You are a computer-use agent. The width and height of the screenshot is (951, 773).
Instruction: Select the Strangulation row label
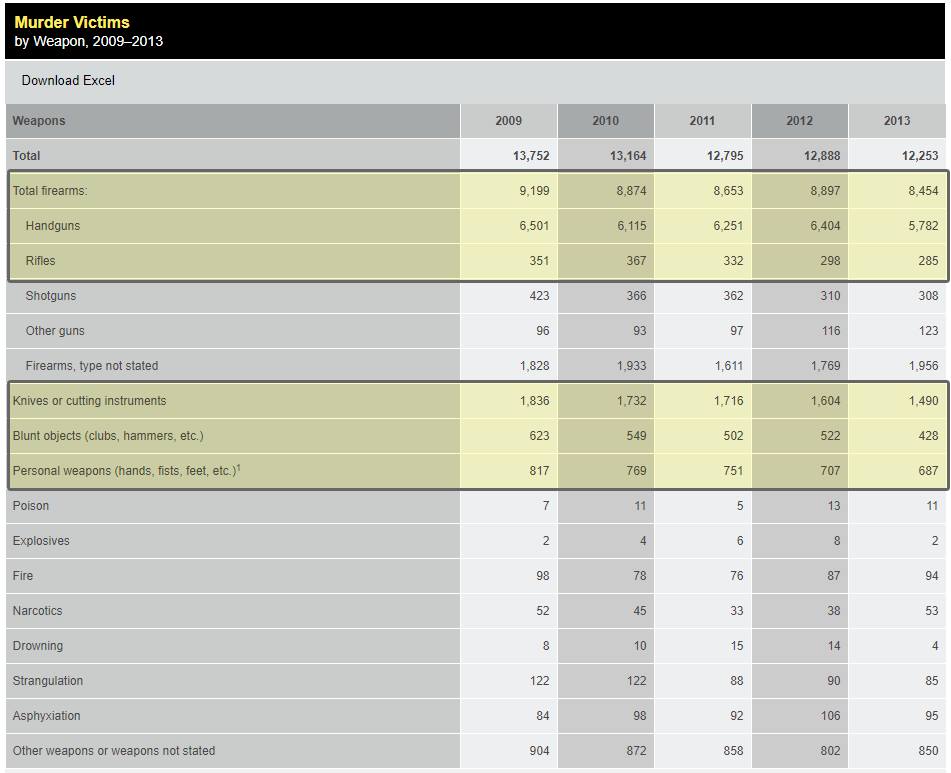48,681
